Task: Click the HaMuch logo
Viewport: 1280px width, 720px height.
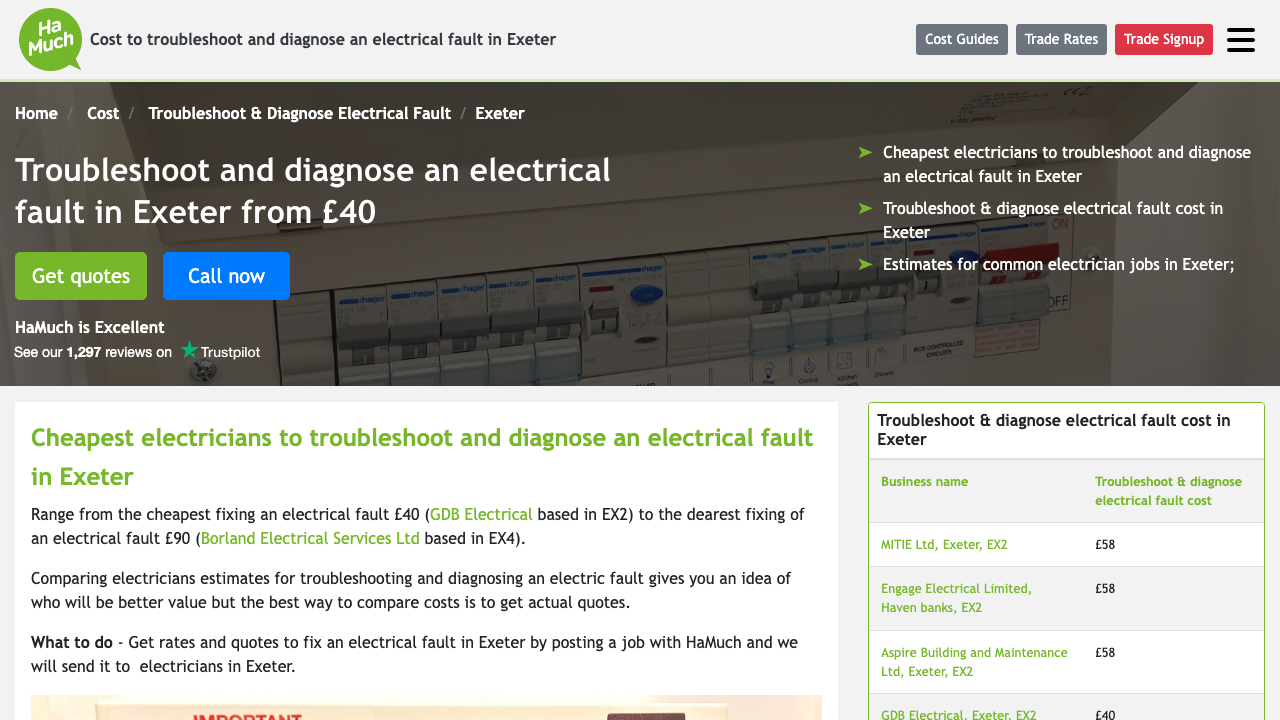Action: 50,40
